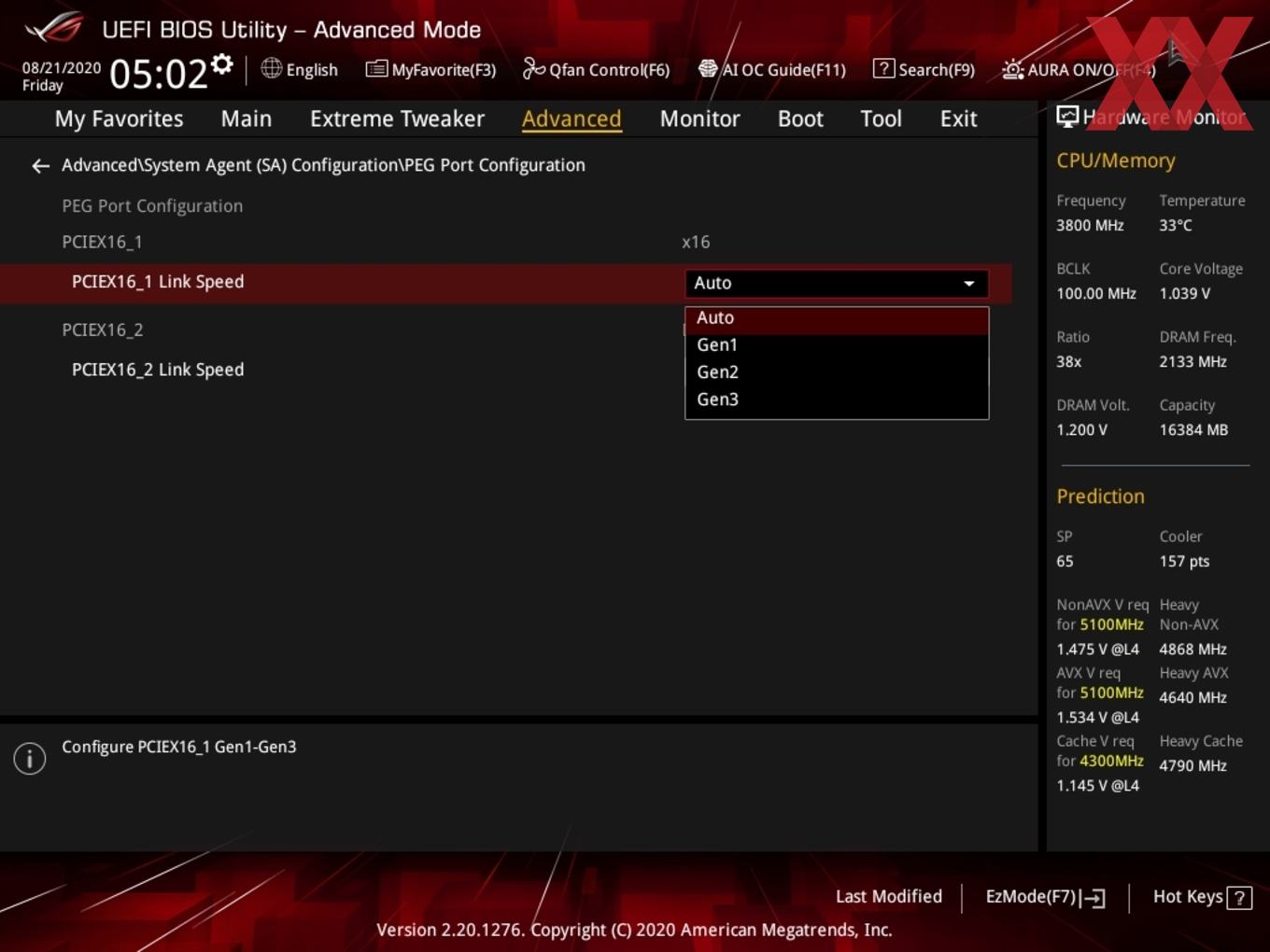This screenshot has height=952, width=1270.
Task: Choose Gen1 link speed option
Action: click(837, 345)
